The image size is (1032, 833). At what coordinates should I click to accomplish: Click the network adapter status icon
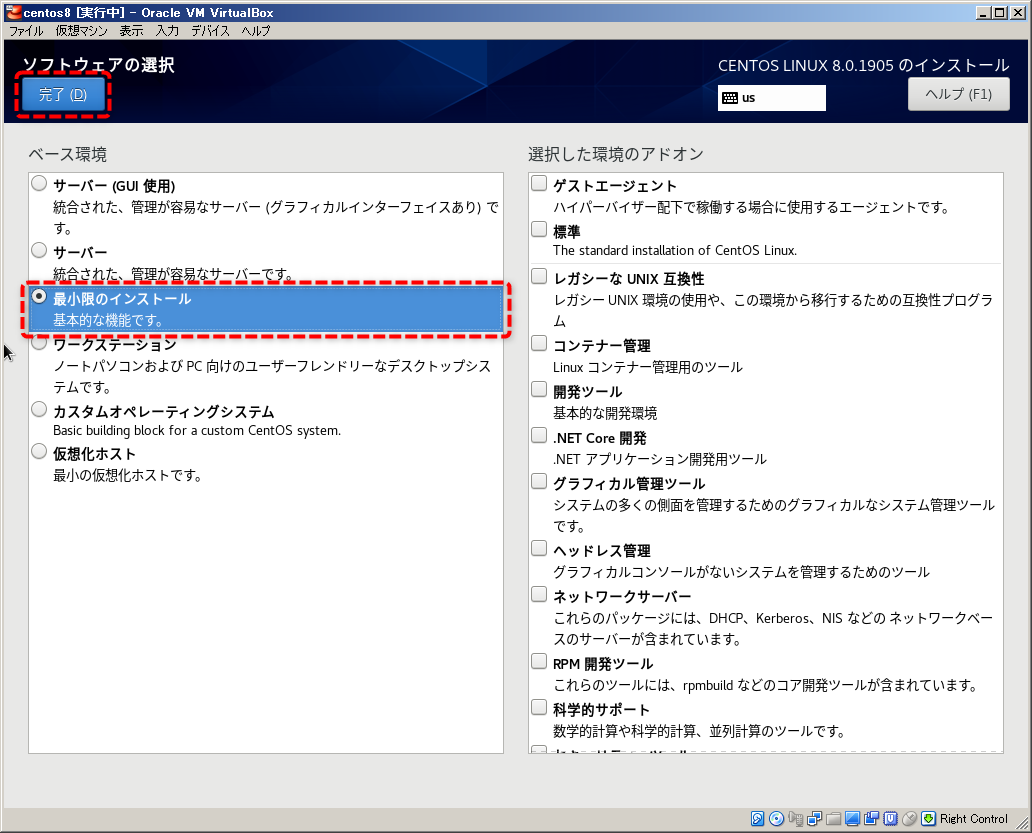[x=816, y=818]
